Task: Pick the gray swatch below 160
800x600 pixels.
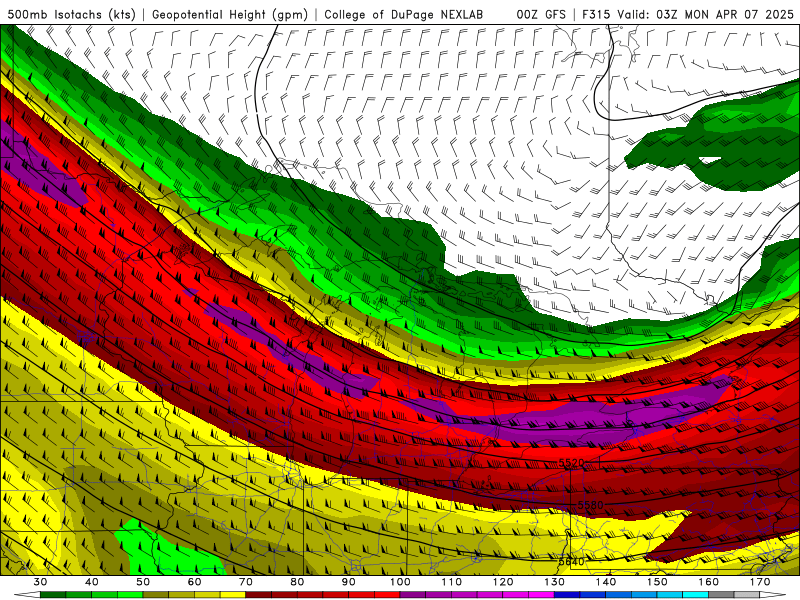Action: [x=721, y=595]
